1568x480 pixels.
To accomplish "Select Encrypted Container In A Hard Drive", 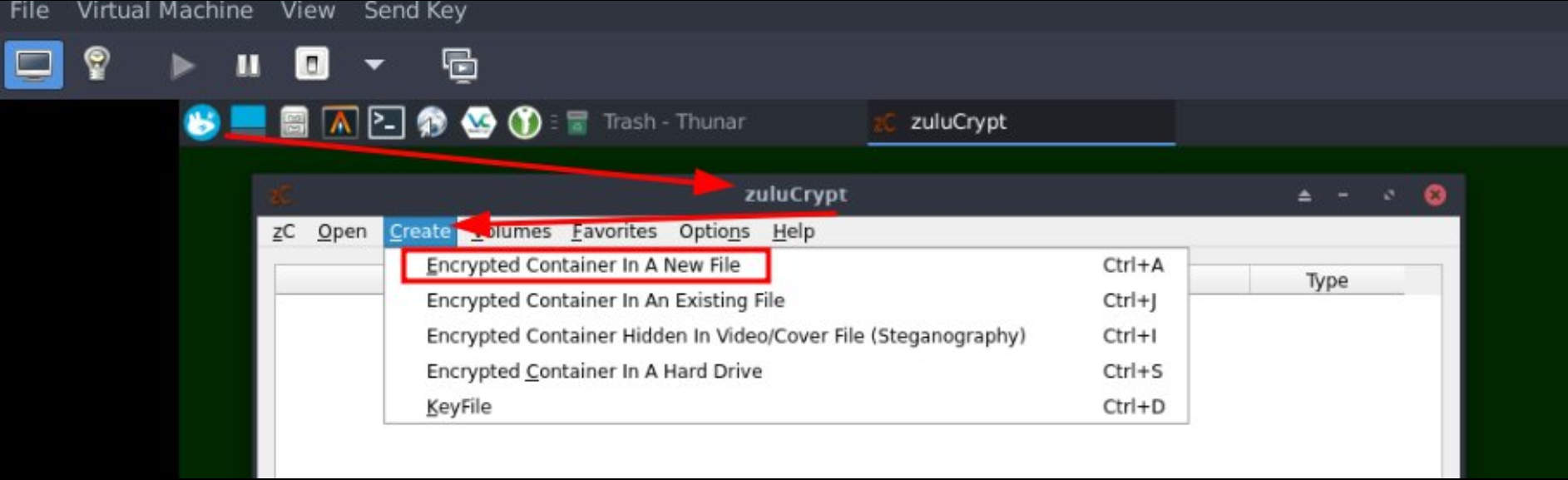I will point(786,371).
